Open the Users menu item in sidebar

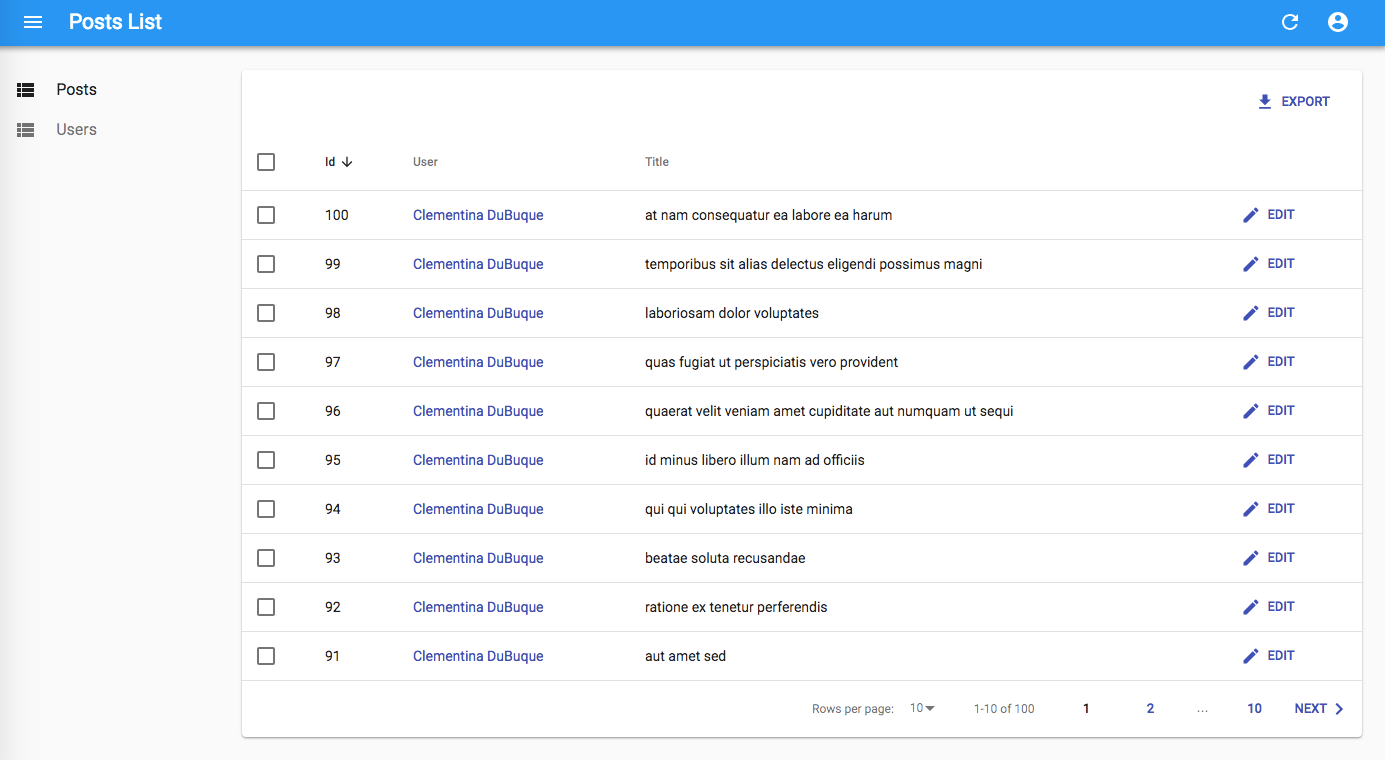tap(76, 130)
